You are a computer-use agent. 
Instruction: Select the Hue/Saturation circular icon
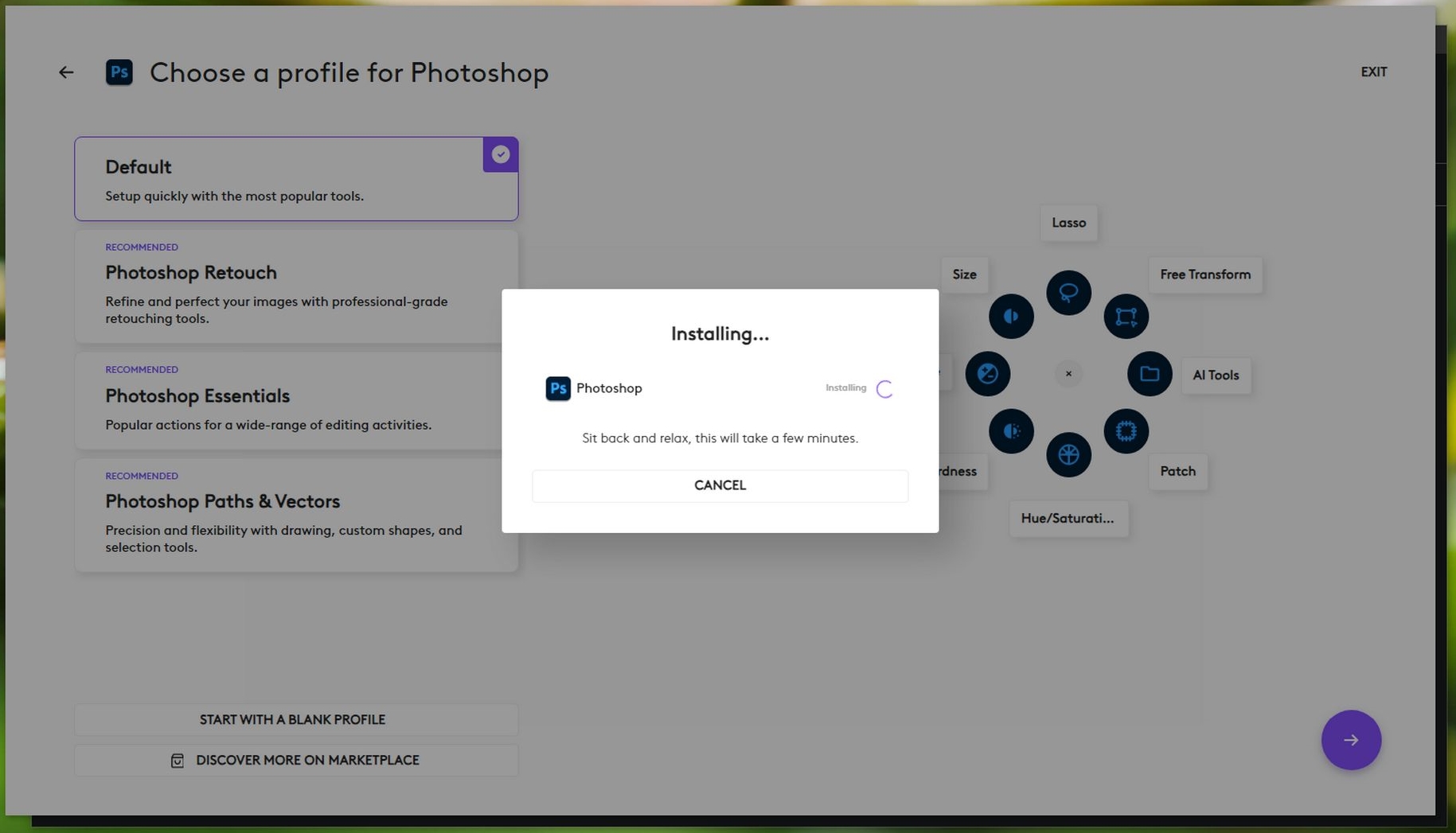pos(1068,455)
